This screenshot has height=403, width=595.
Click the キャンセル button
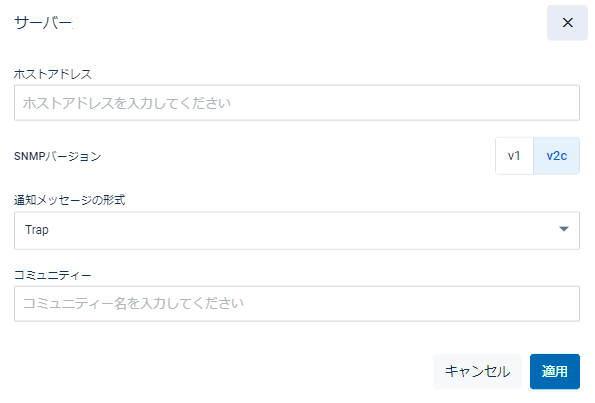coord(477,372)
